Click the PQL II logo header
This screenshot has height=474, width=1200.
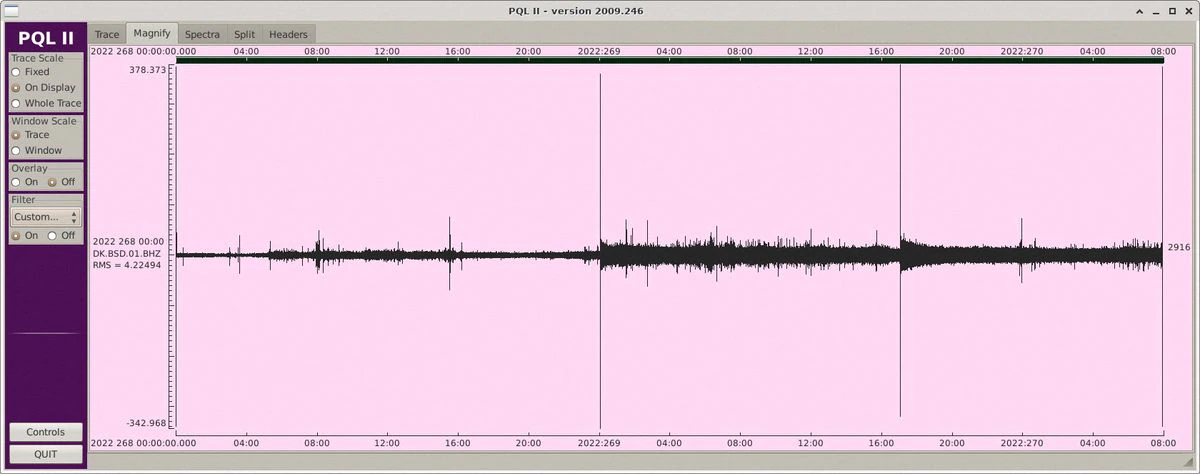pyautogui.click(x=46, y=39)
